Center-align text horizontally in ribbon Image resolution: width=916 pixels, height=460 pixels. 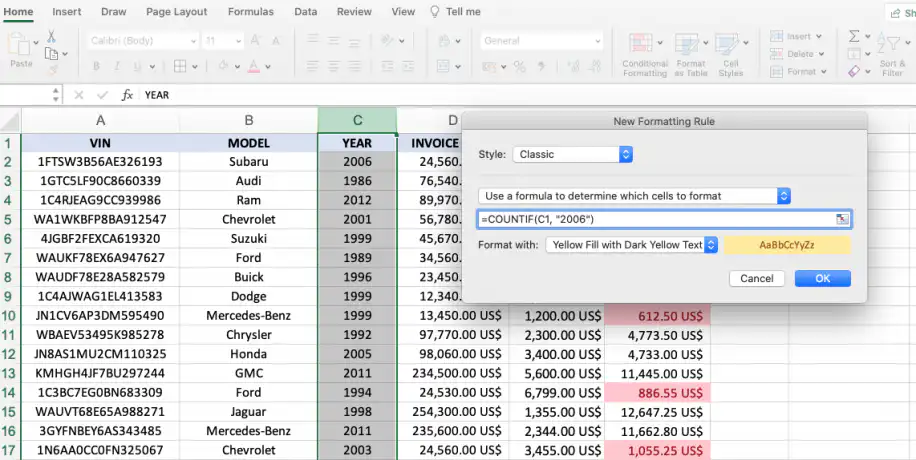tap(334, 67)
